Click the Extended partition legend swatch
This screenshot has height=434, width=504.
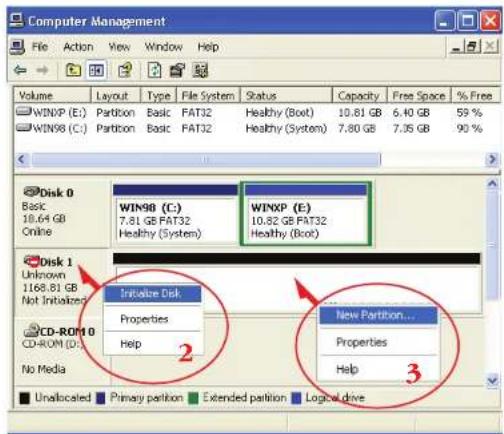[x=193, y=398]
